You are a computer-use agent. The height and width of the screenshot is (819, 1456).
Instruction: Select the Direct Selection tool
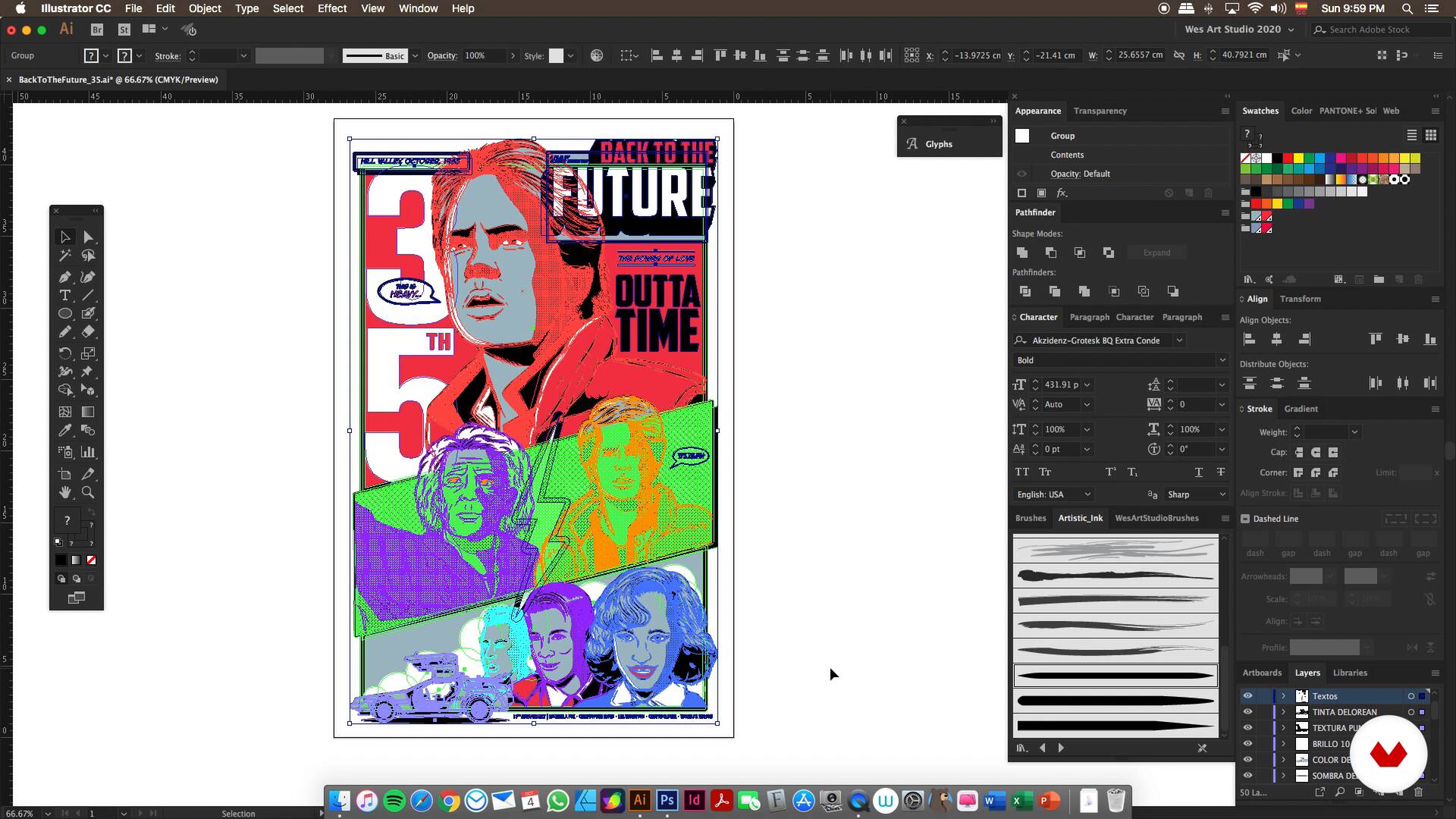(88, 237)
